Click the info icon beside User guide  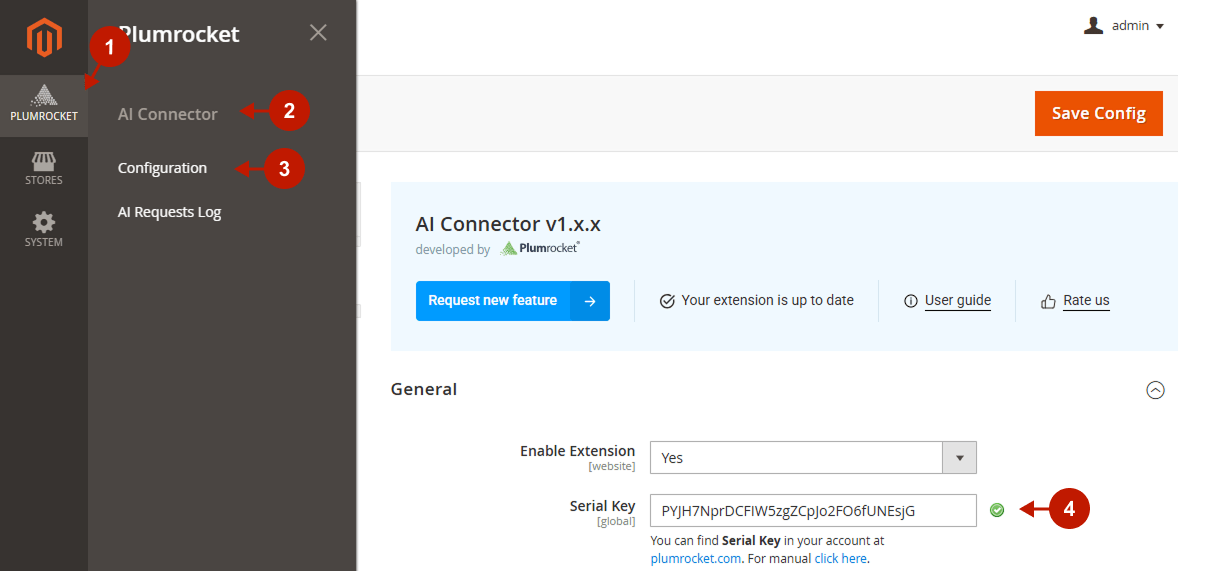(910, 301)
